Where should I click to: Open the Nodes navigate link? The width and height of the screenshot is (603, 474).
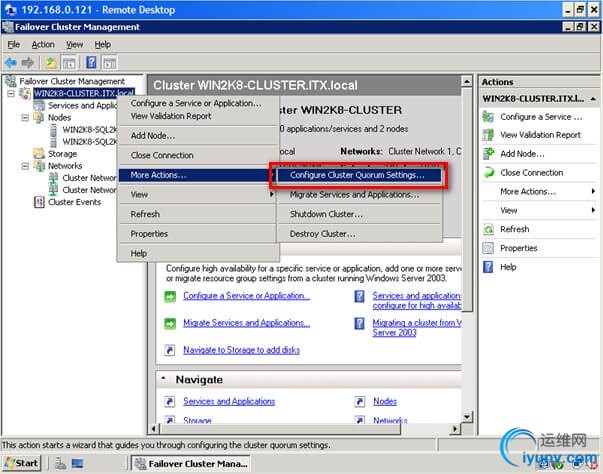click(x=385, y=401)
